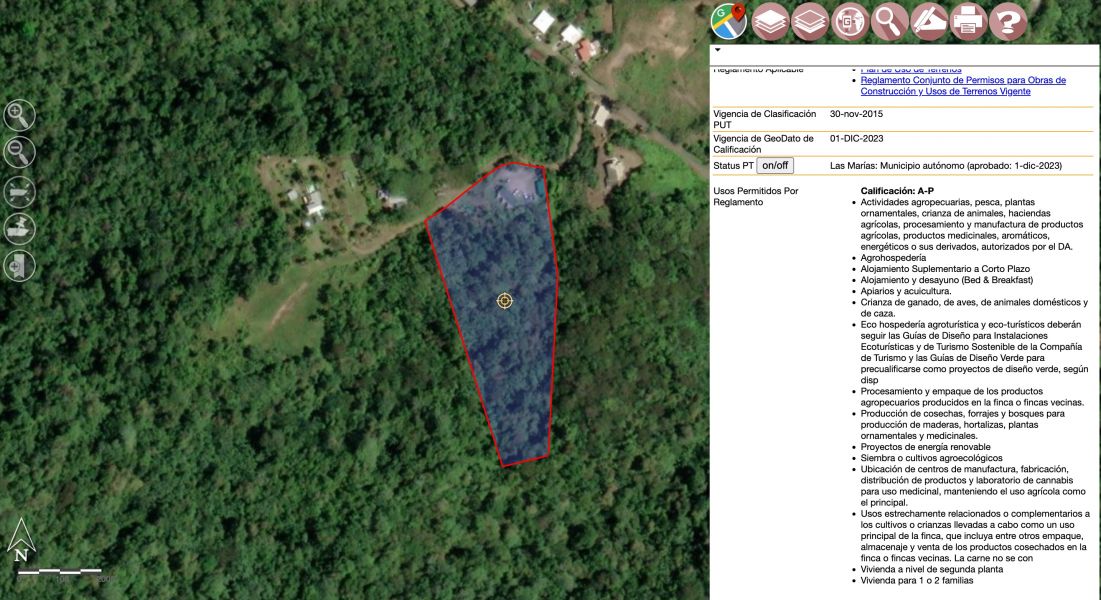
Task: Click the solid stacked layers icon
Action: coord(770,21)
